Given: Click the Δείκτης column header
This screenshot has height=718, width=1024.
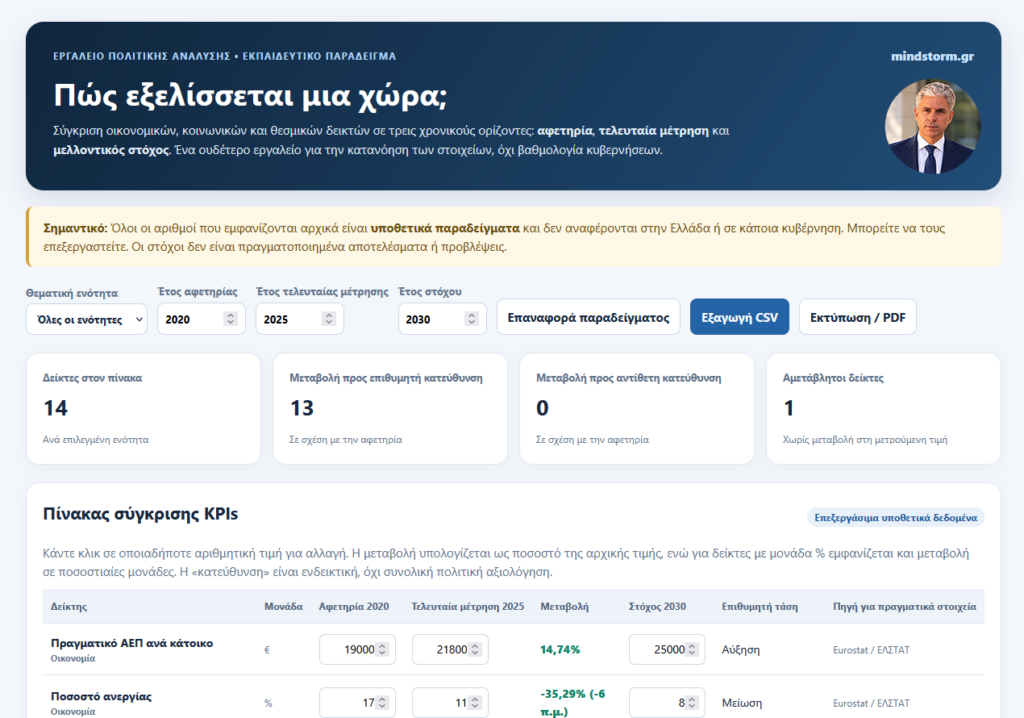Looking at the screenshot, I should pos(69,606).
